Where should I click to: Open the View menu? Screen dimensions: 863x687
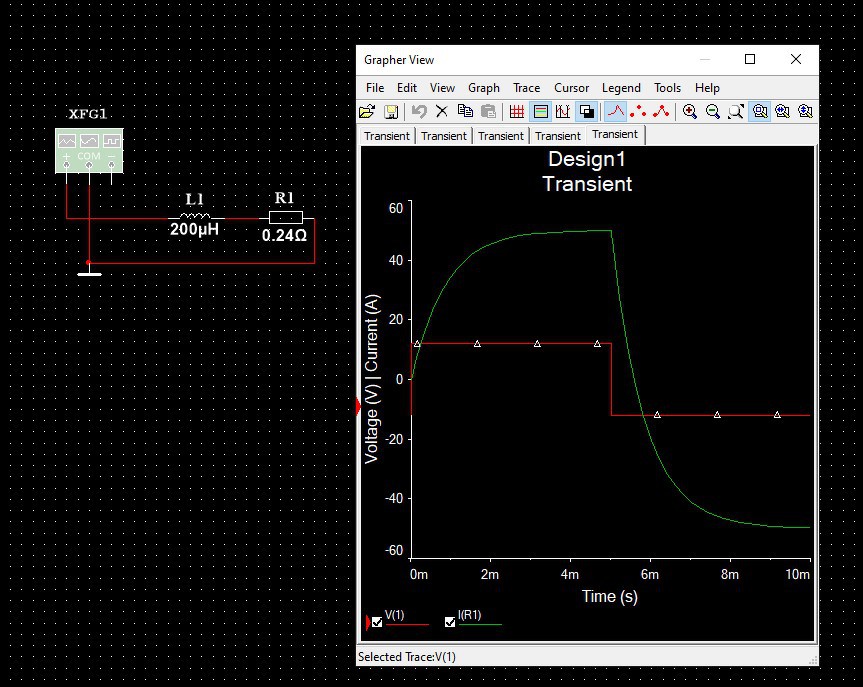tap(442, 88)
